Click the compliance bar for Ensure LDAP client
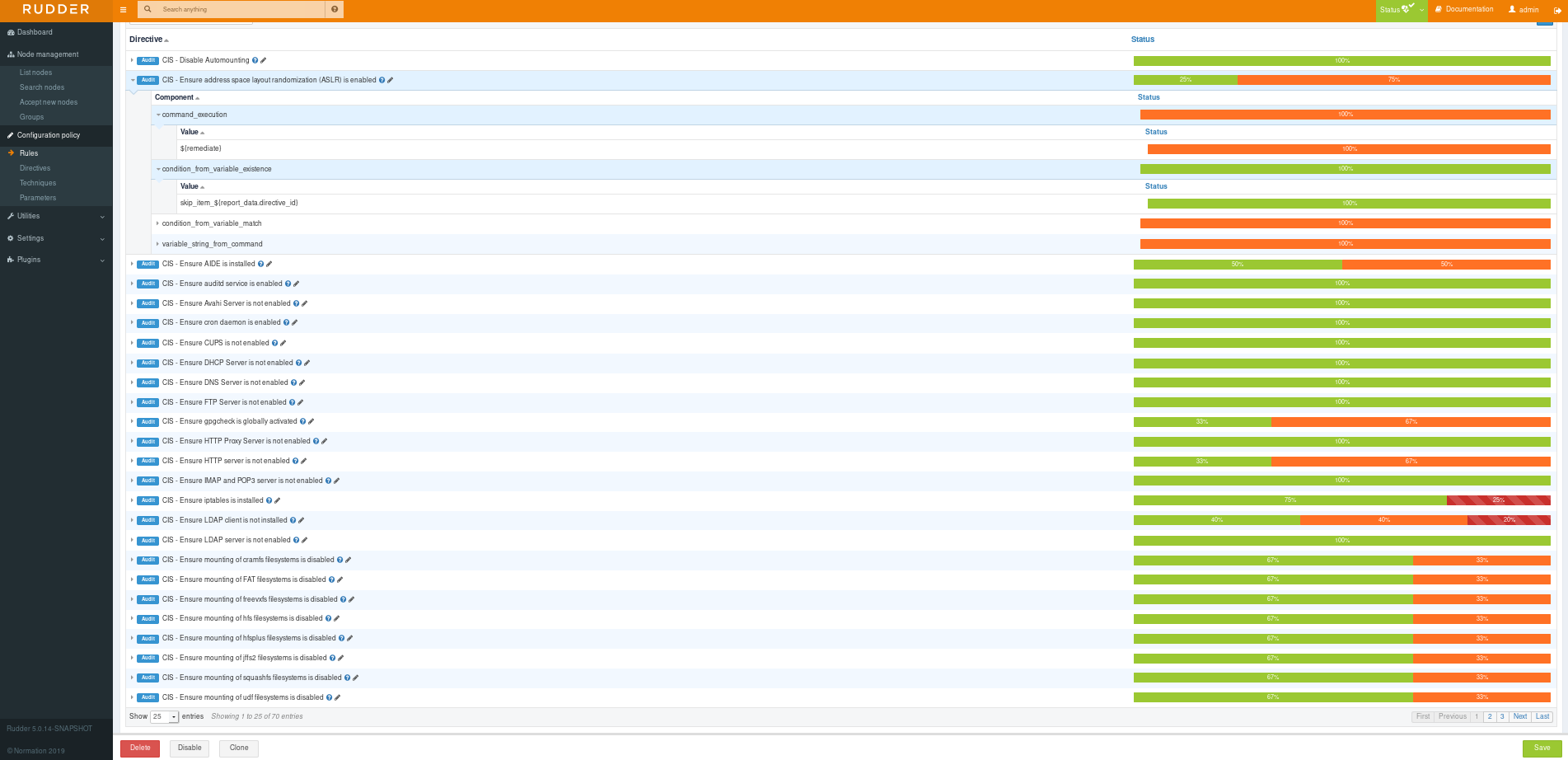Image resolution: width=1568 pixels, height=760 pixels. pyautogui.click(x=1341, y=520)
